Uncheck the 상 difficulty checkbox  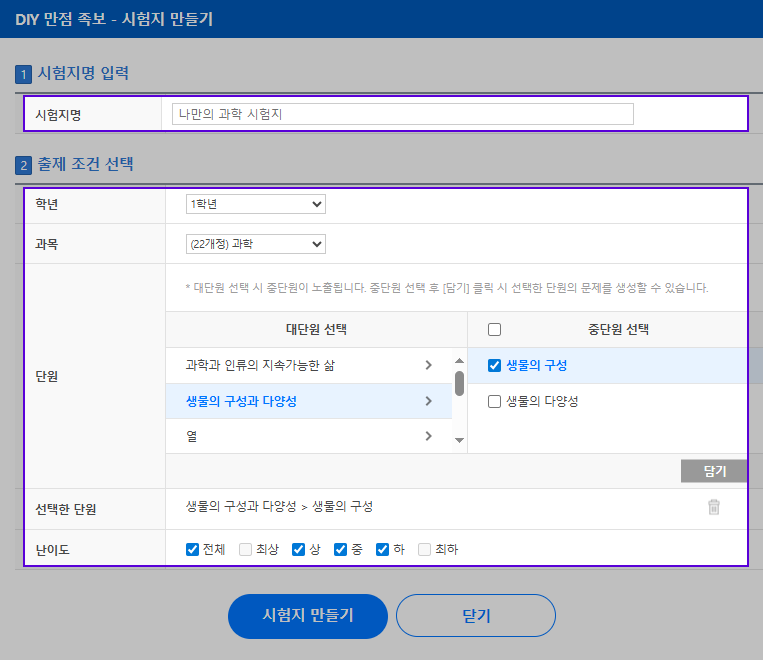click(x=298, y=549)
